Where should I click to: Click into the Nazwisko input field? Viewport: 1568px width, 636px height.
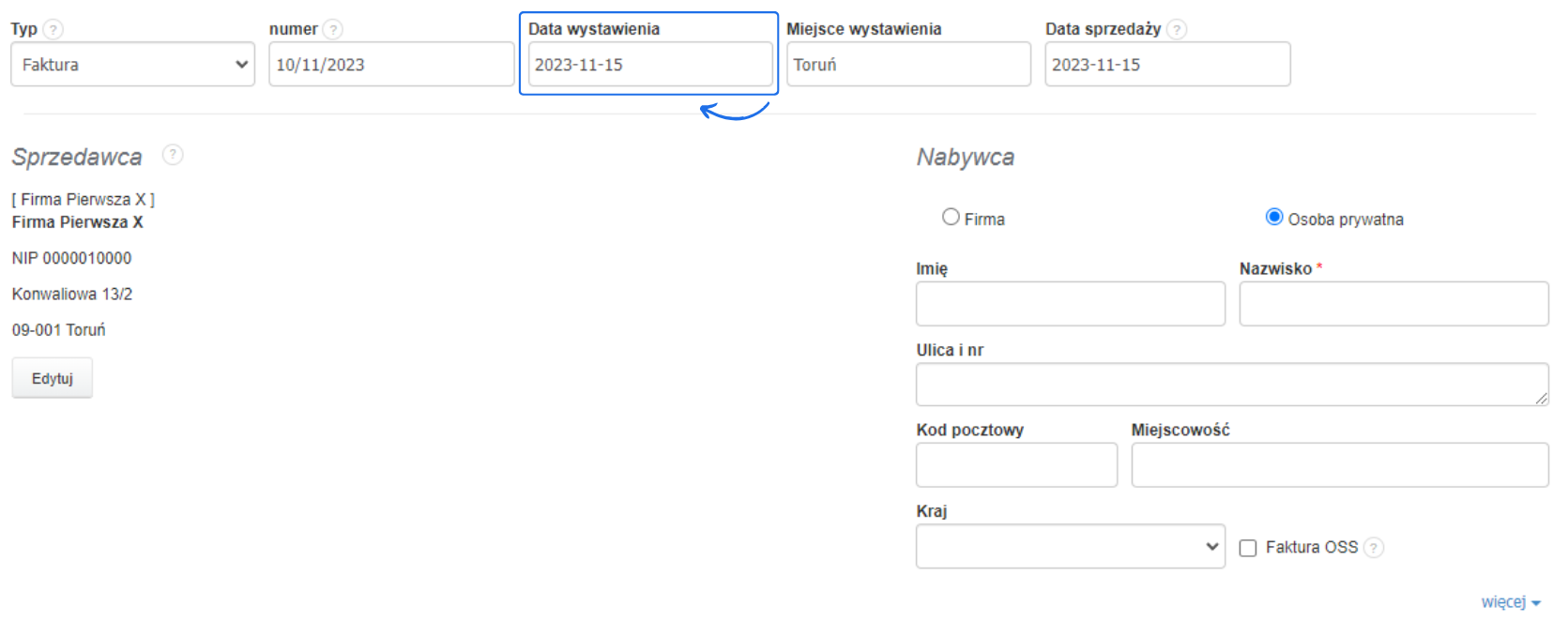pyautogui.click(x=1393, y=304)
